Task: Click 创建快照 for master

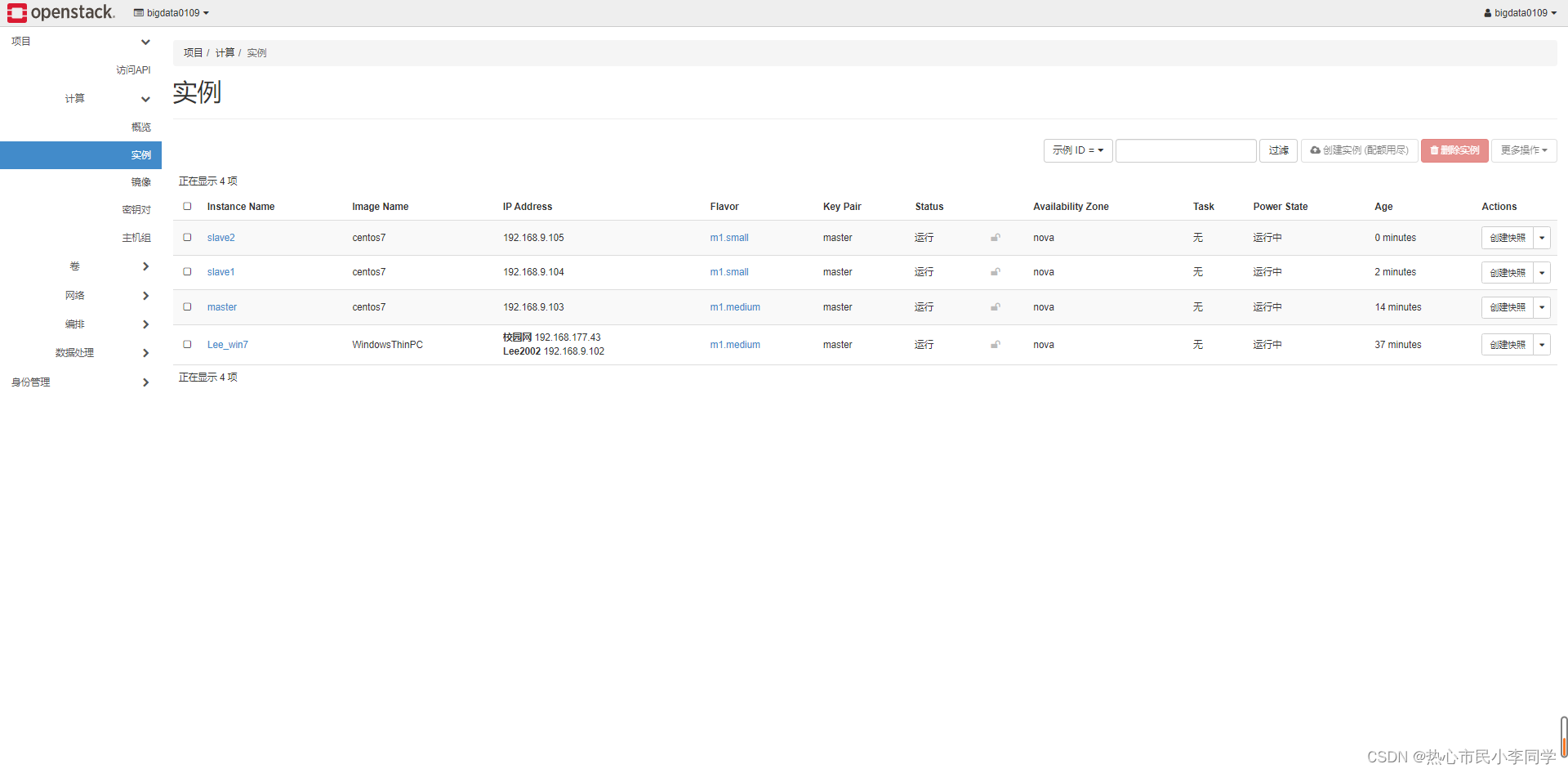Action: (x=1508, y=307)
